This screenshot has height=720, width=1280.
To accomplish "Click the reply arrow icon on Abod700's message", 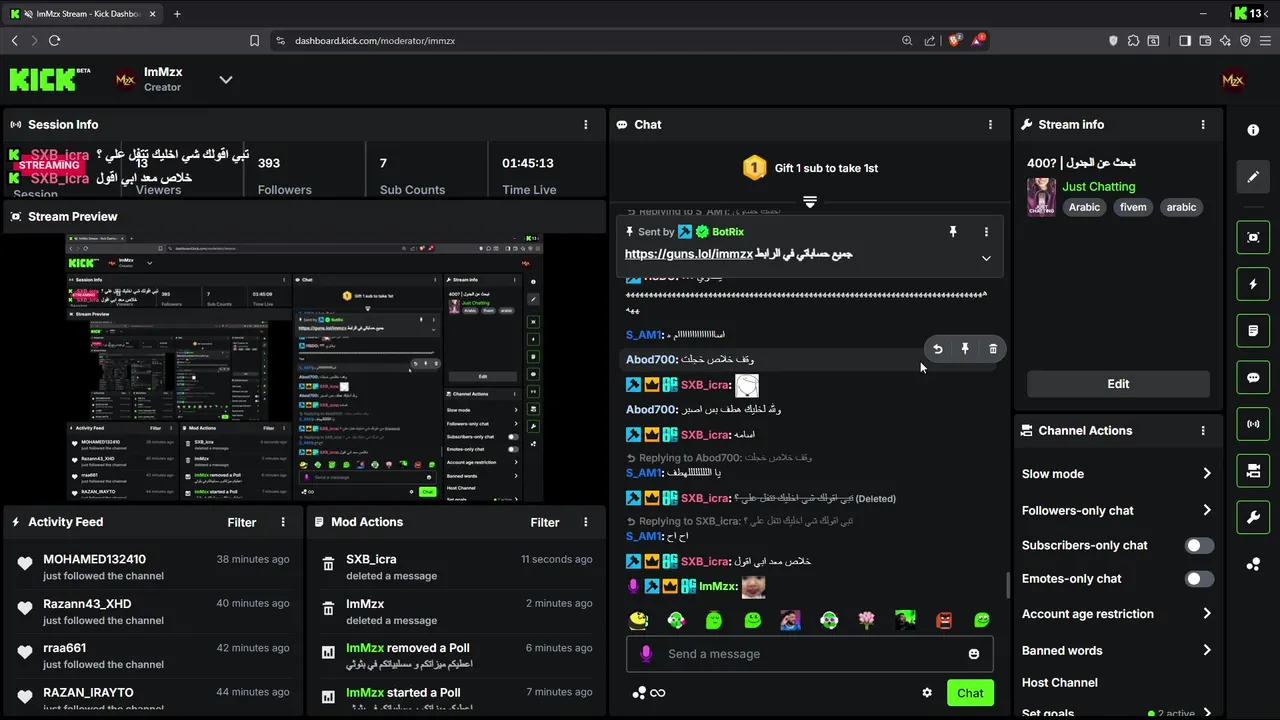I will (937, 349).
